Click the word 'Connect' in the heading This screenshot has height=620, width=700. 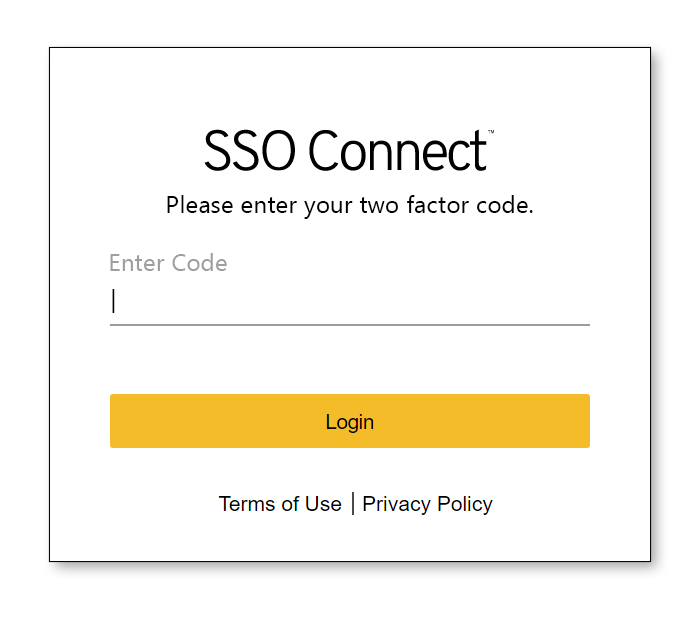[397, 150]
